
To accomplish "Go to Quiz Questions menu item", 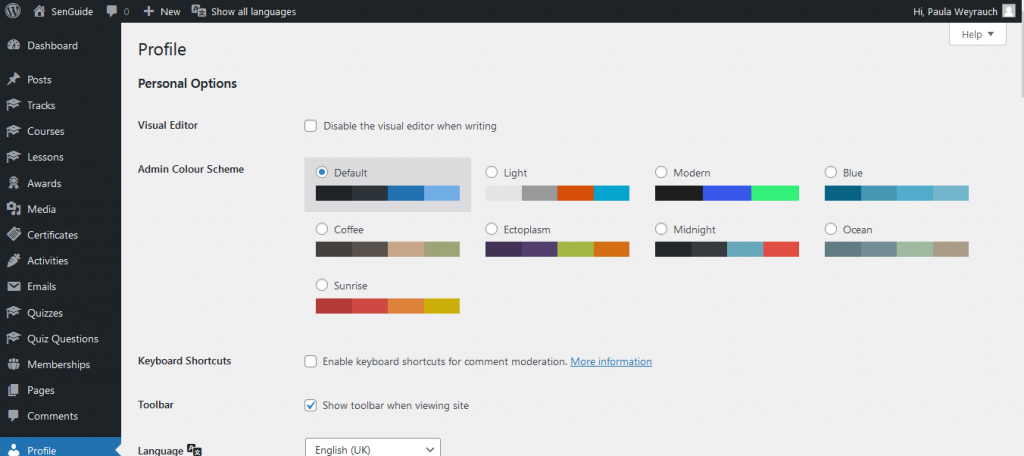I will (x=62, y=339).
